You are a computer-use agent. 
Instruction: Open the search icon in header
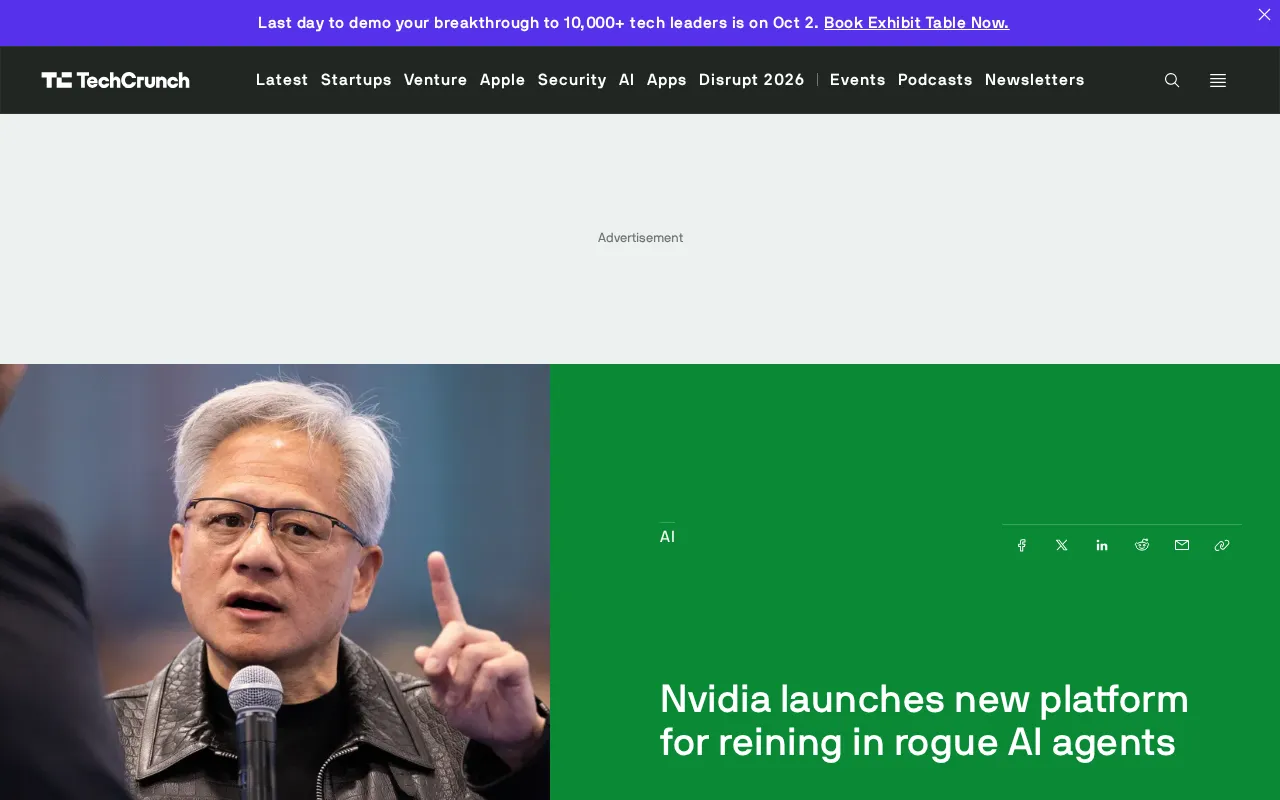click(x=1172, y=80)
